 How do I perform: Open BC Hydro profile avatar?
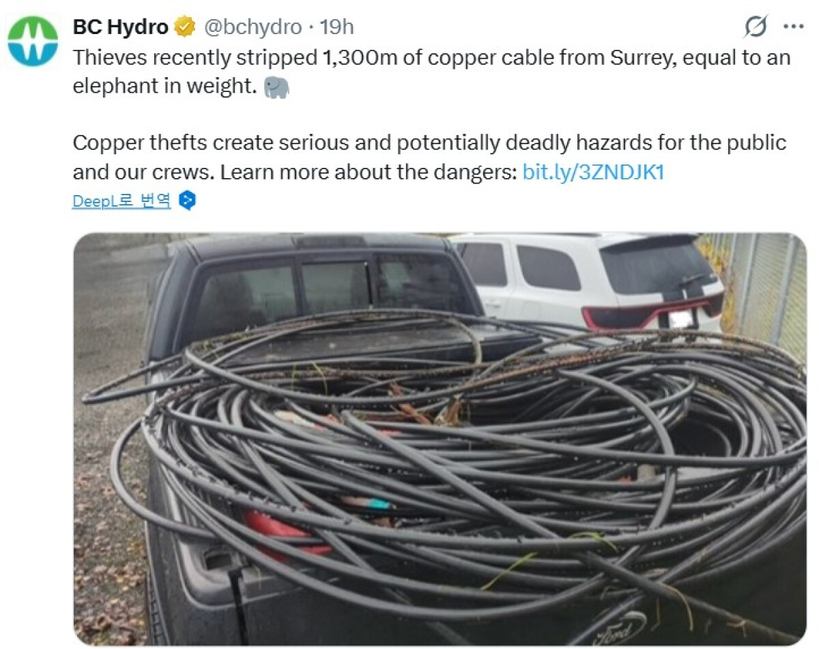33,42
